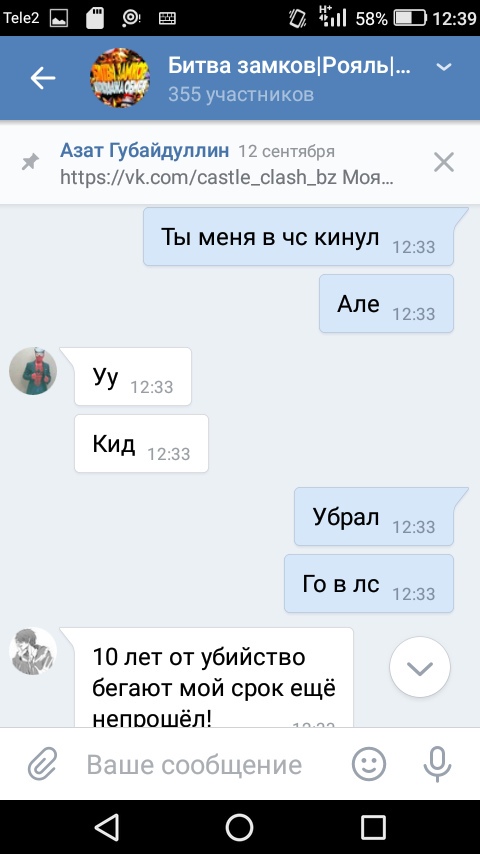
Task: Select the "Кид" message bubble
Action: coord(141,443)
